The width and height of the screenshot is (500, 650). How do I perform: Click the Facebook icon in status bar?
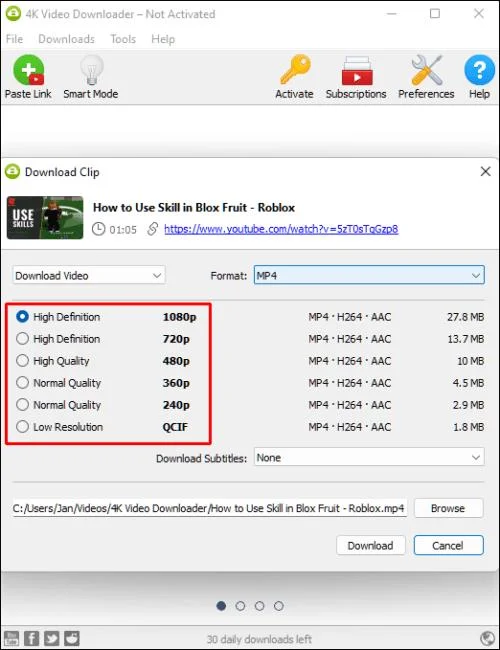(x=32, y=638)
